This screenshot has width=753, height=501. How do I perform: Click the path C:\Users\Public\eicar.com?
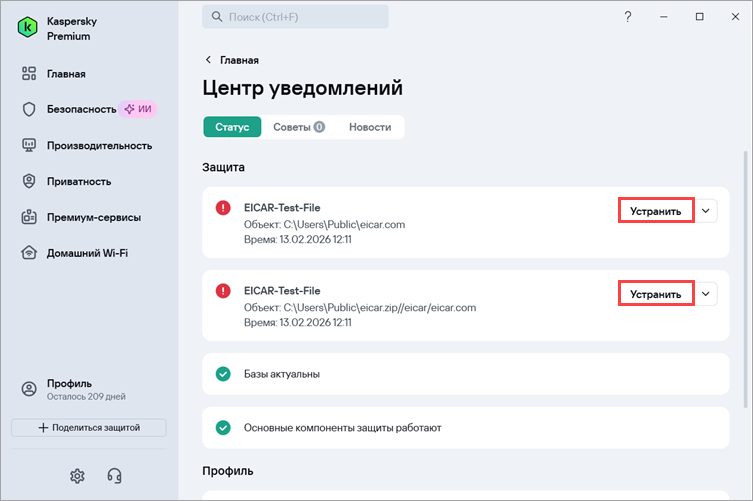344,224
